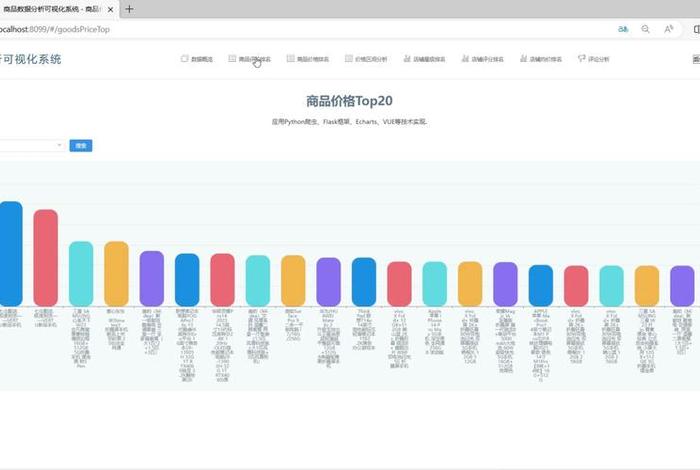The width and height of the screenshot is (700, 470).
Task: Click the subtitle mentioning Python, Flask, Echarts
Action: [349, 121]
